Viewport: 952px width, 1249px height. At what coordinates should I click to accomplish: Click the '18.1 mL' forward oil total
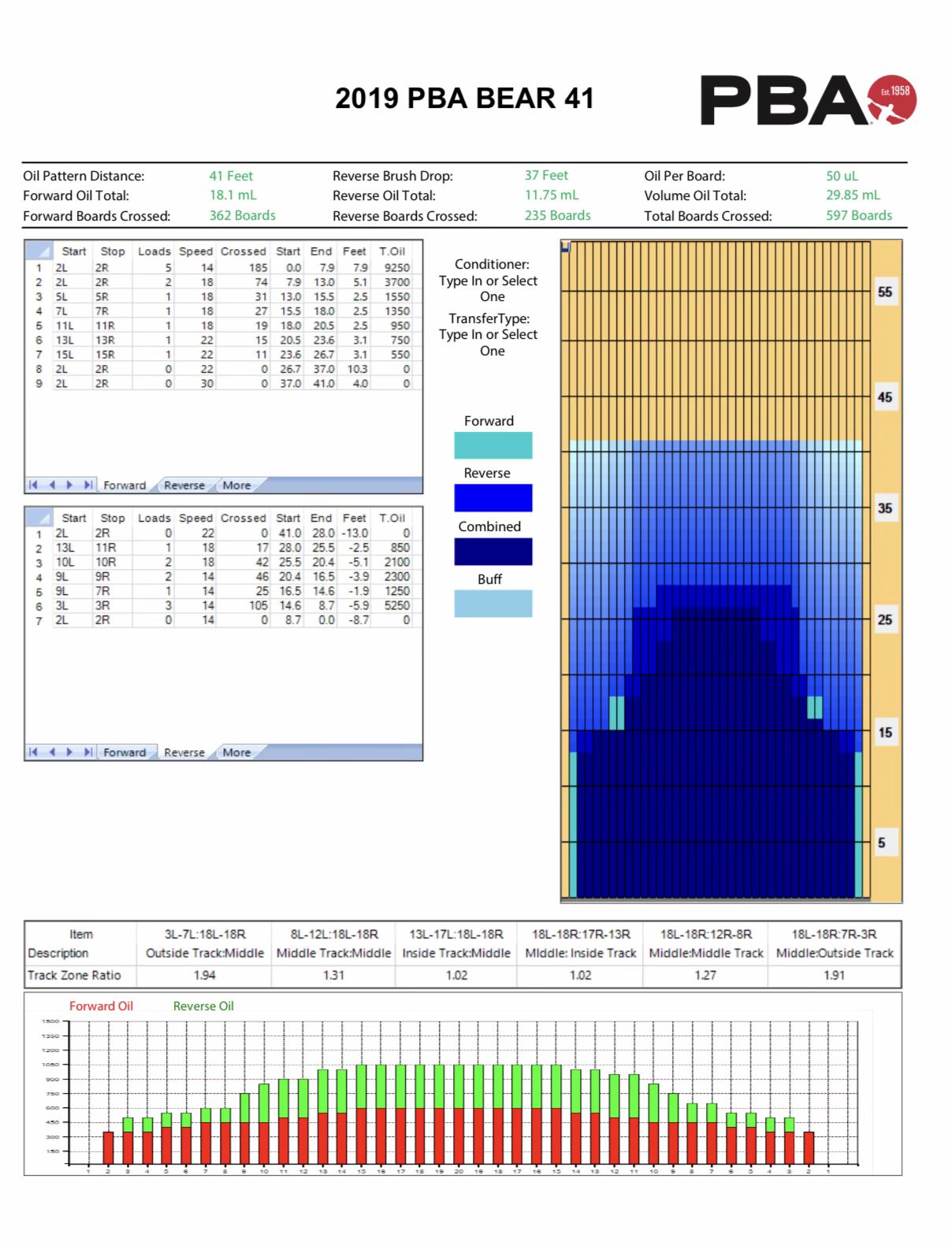[232, 195]
